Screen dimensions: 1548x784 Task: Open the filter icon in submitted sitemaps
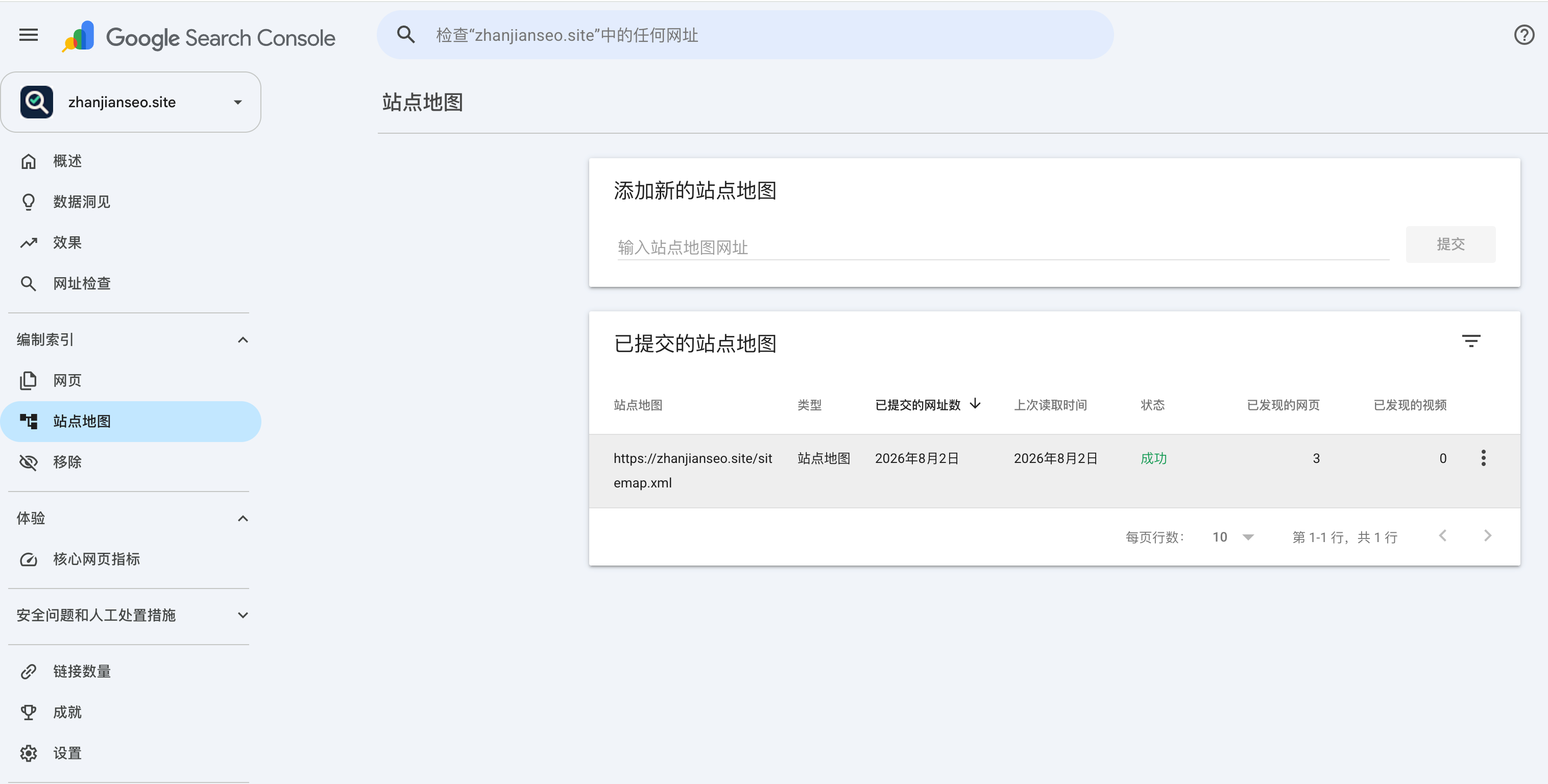click(x=1471, y=341)
